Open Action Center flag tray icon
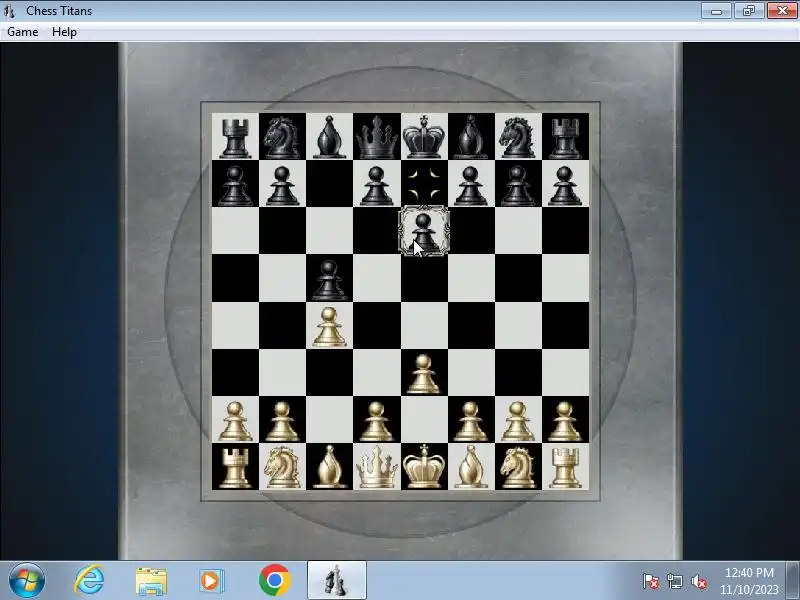This screenshot has width=800, height=600. click(x=651, y=581)
